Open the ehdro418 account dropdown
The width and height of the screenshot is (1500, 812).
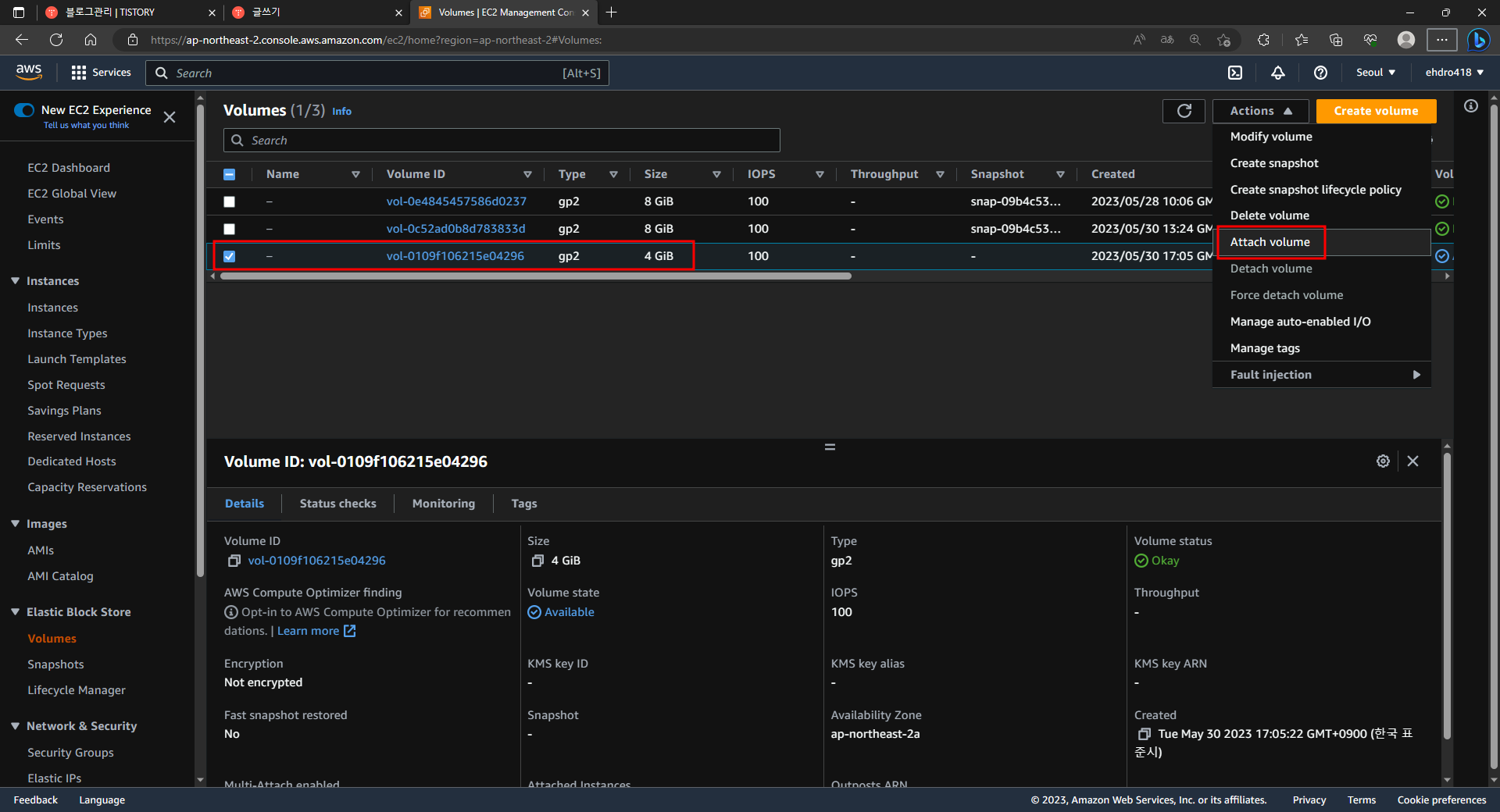[x=1454, y=73]
